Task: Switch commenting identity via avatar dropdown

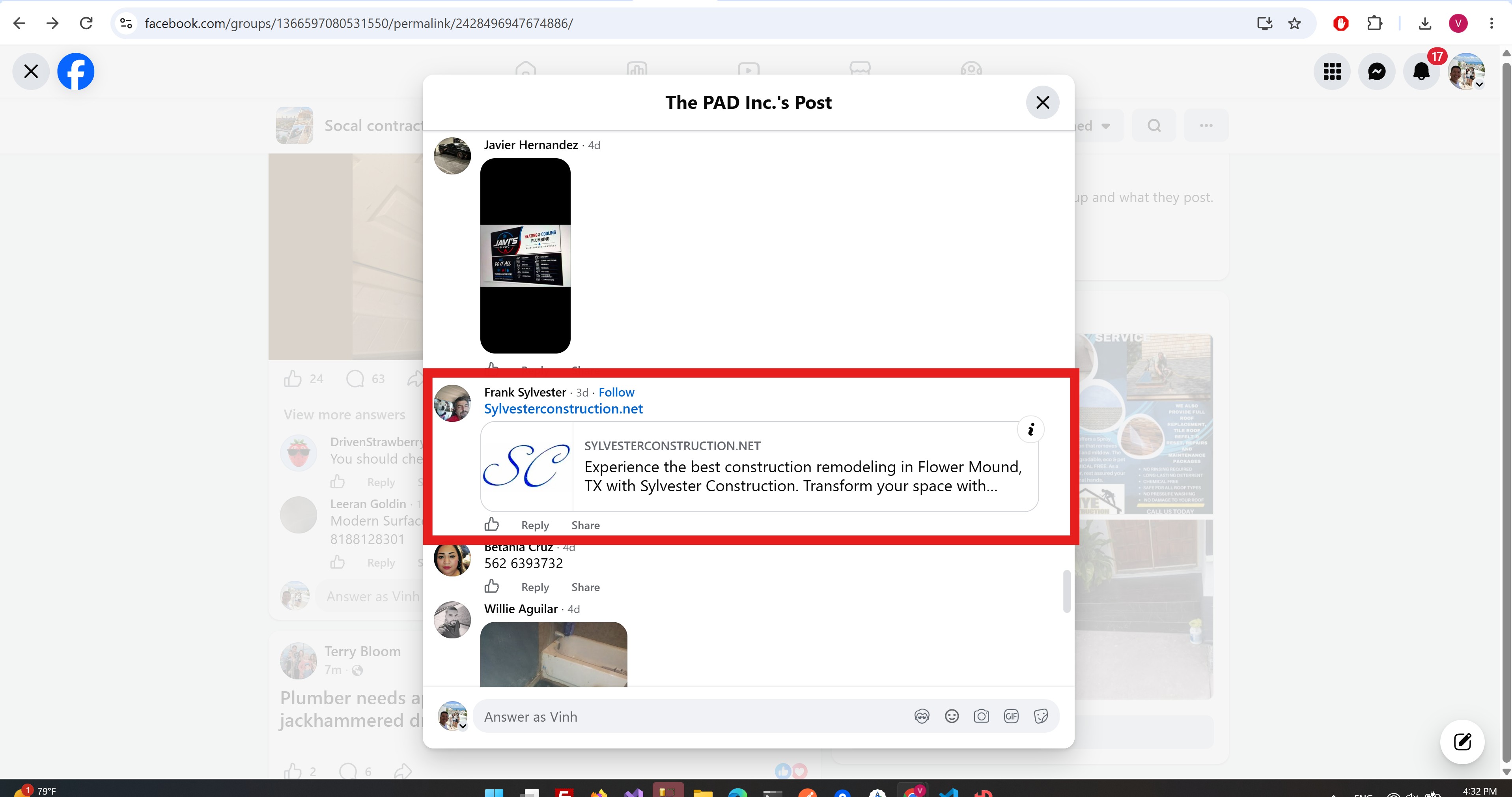Action: click(x=453, y=716)
